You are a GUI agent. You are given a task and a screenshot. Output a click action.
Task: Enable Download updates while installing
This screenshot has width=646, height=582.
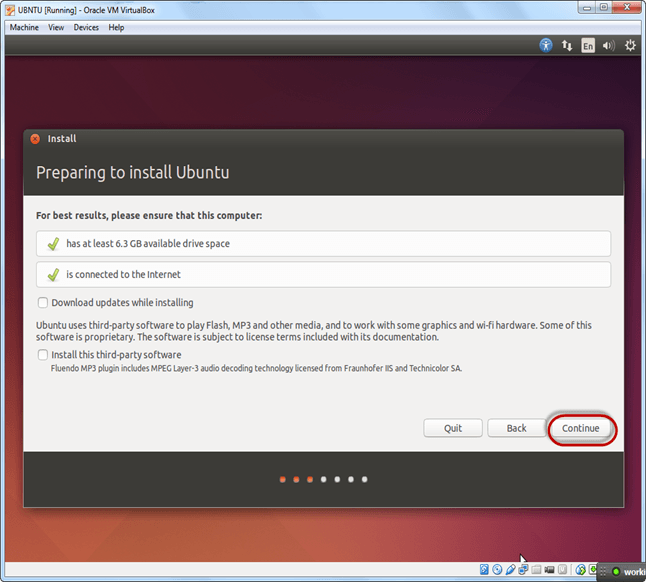click(x=43, y=302)
